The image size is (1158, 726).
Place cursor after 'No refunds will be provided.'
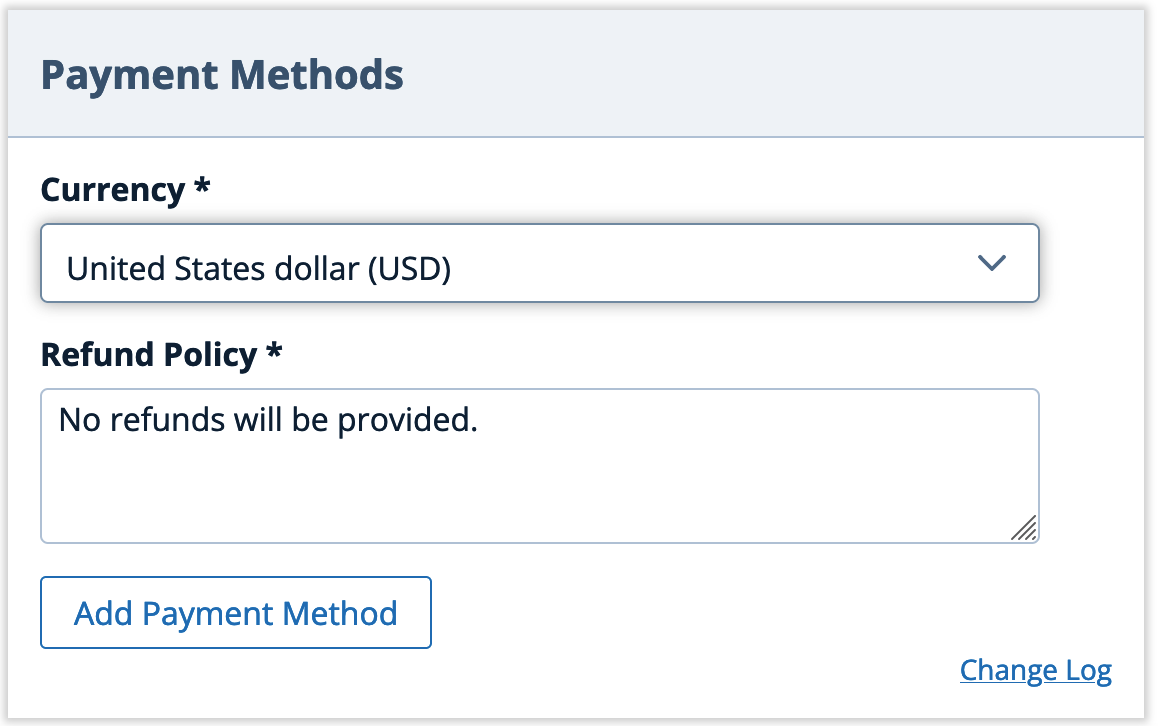coord(482,420)
